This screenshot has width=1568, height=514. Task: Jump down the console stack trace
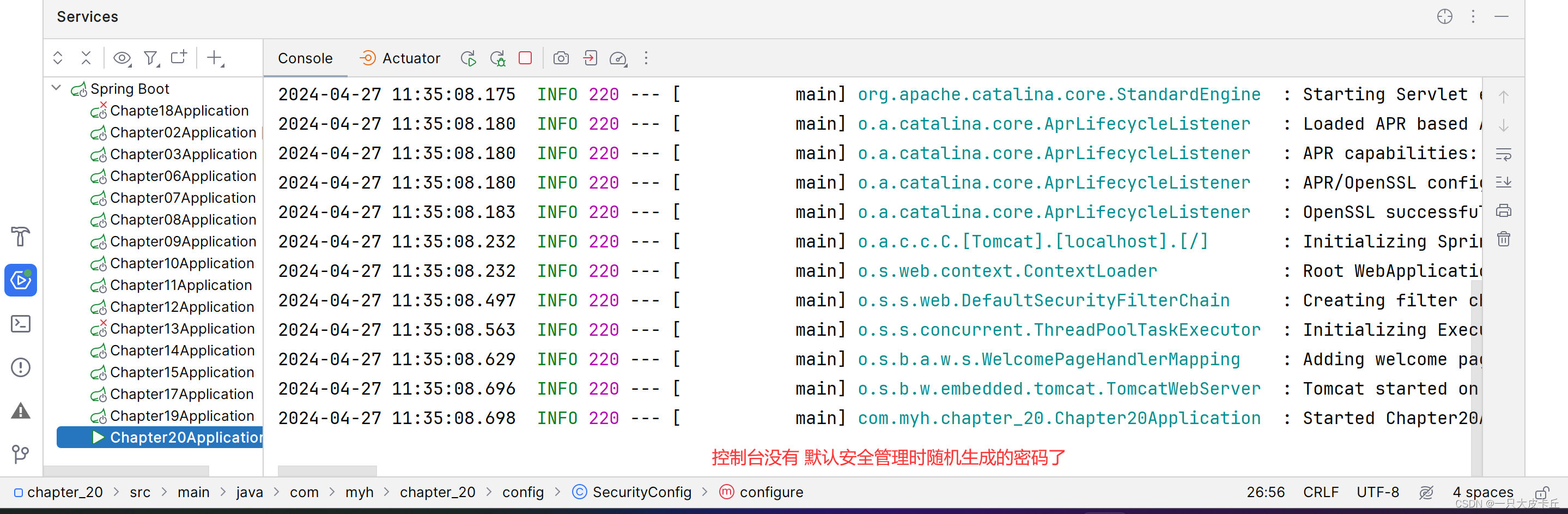point(1504,125)
